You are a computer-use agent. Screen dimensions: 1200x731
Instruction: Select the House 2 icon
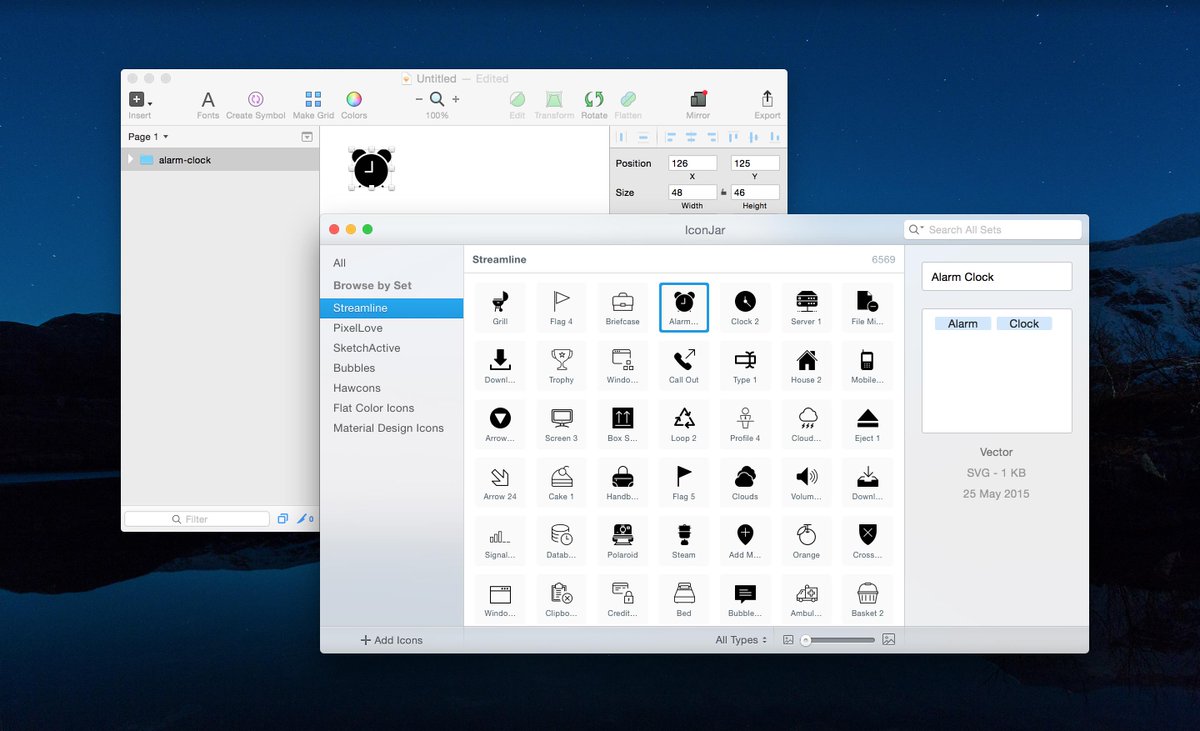[x=806, y=365]
